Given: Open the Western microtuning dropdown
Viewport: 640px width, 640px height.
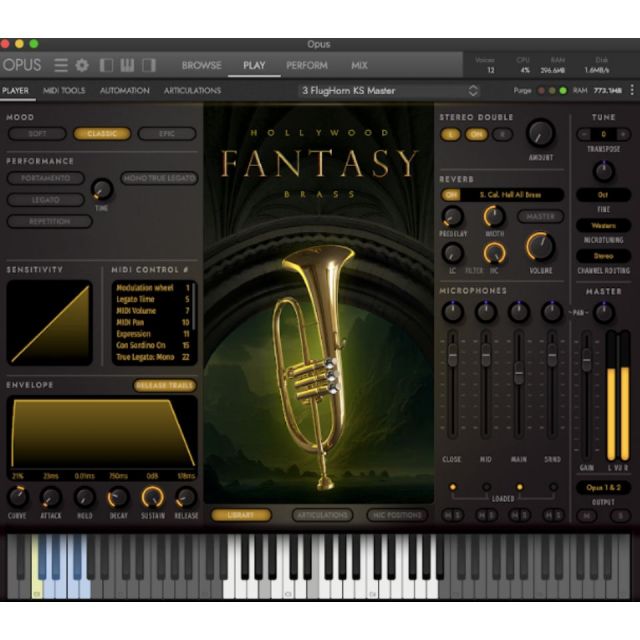Looking at the screenshot, I should (603, 225).
